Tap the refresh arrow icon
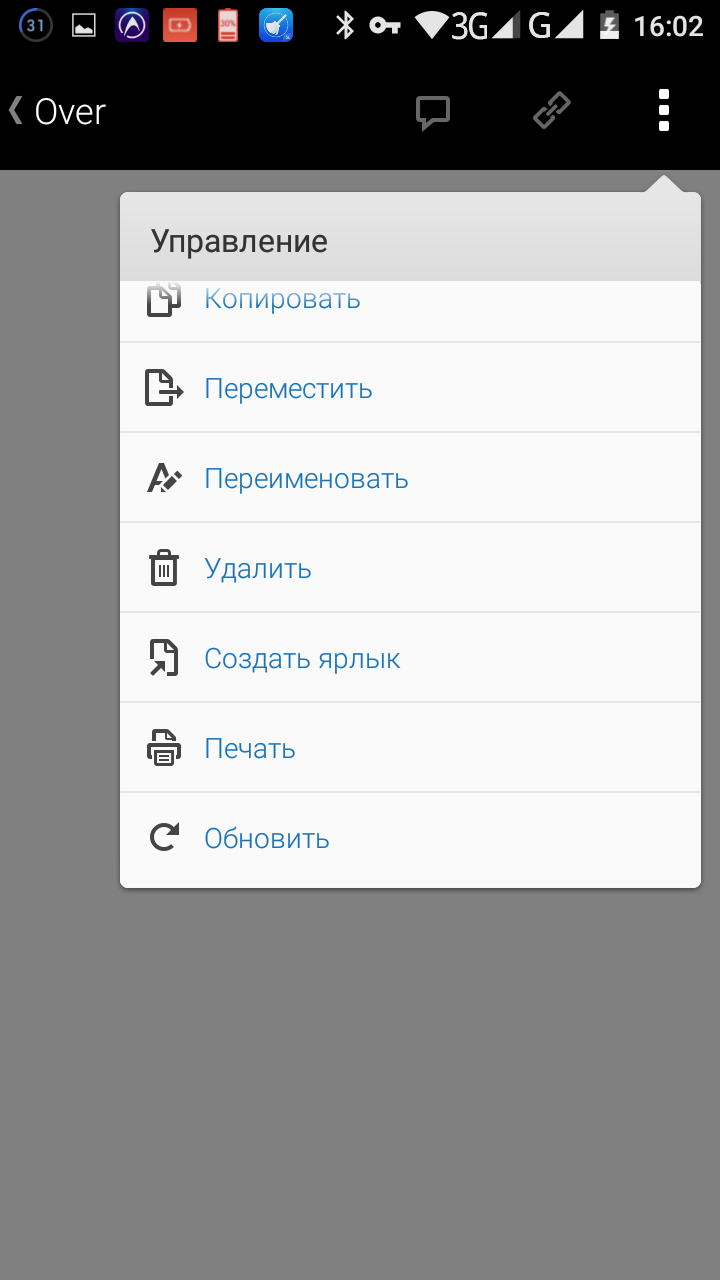This screenshot has width=720, height=1280. point(164,838)
